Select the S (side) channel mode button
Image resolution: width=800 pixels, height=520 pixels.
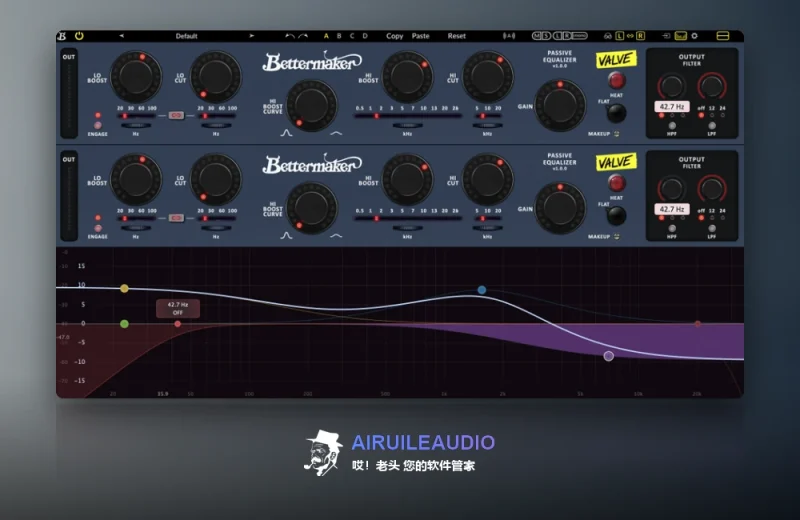546,36
